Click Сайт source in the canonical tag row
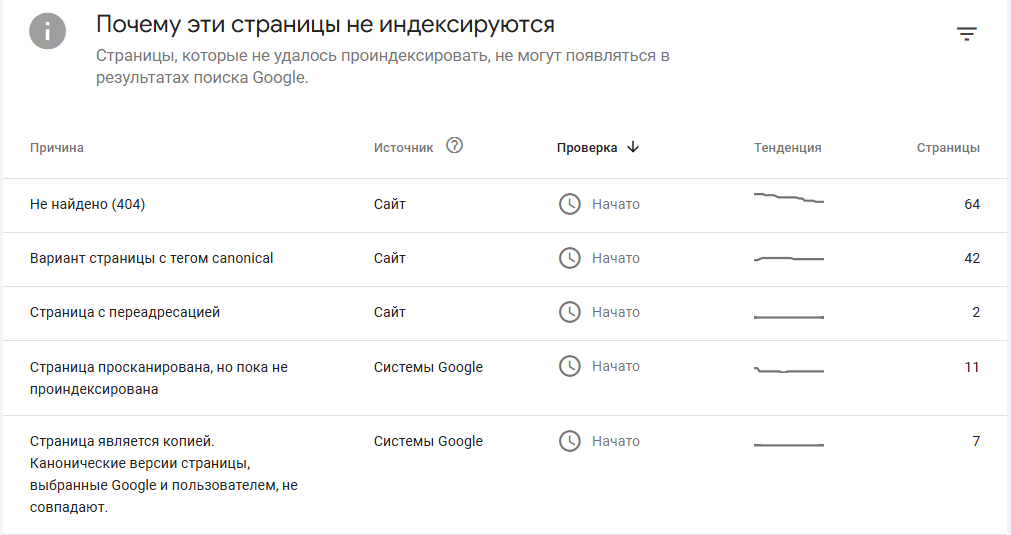The height and width of the screenshot is (535, 1011). click(389, 258)
